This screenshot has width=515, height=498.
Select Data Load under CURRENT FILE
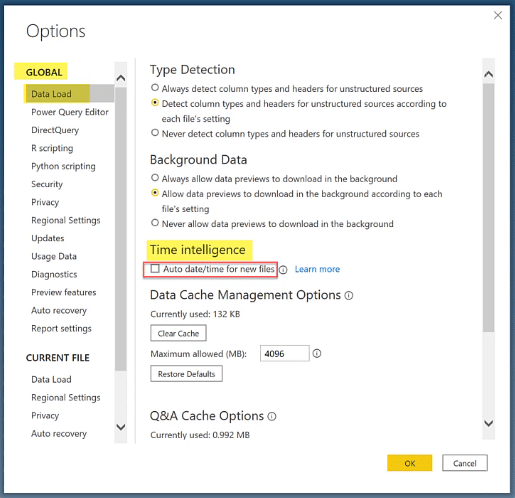[51, 379]
